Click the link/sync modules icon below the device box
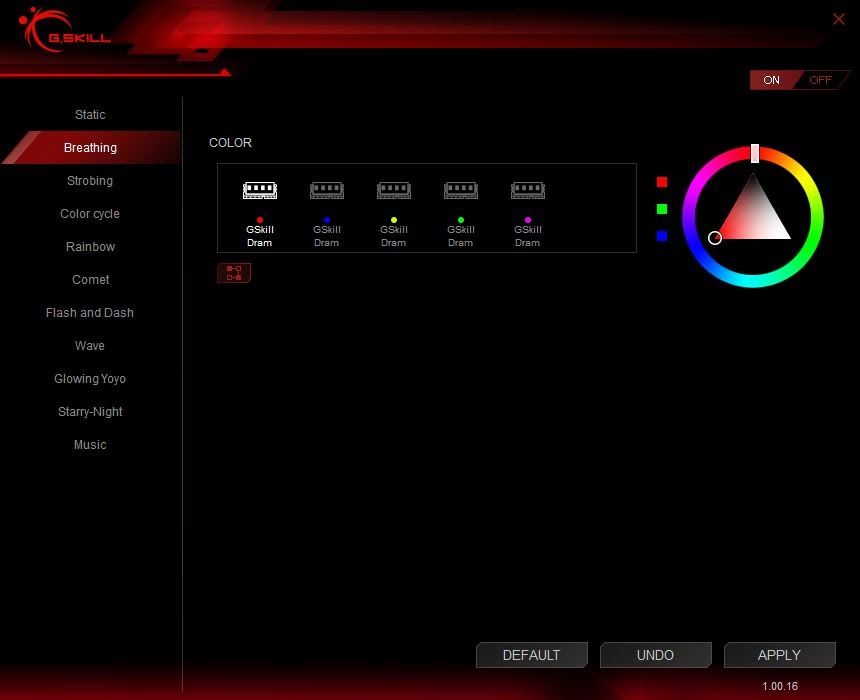 pos(234,273)
